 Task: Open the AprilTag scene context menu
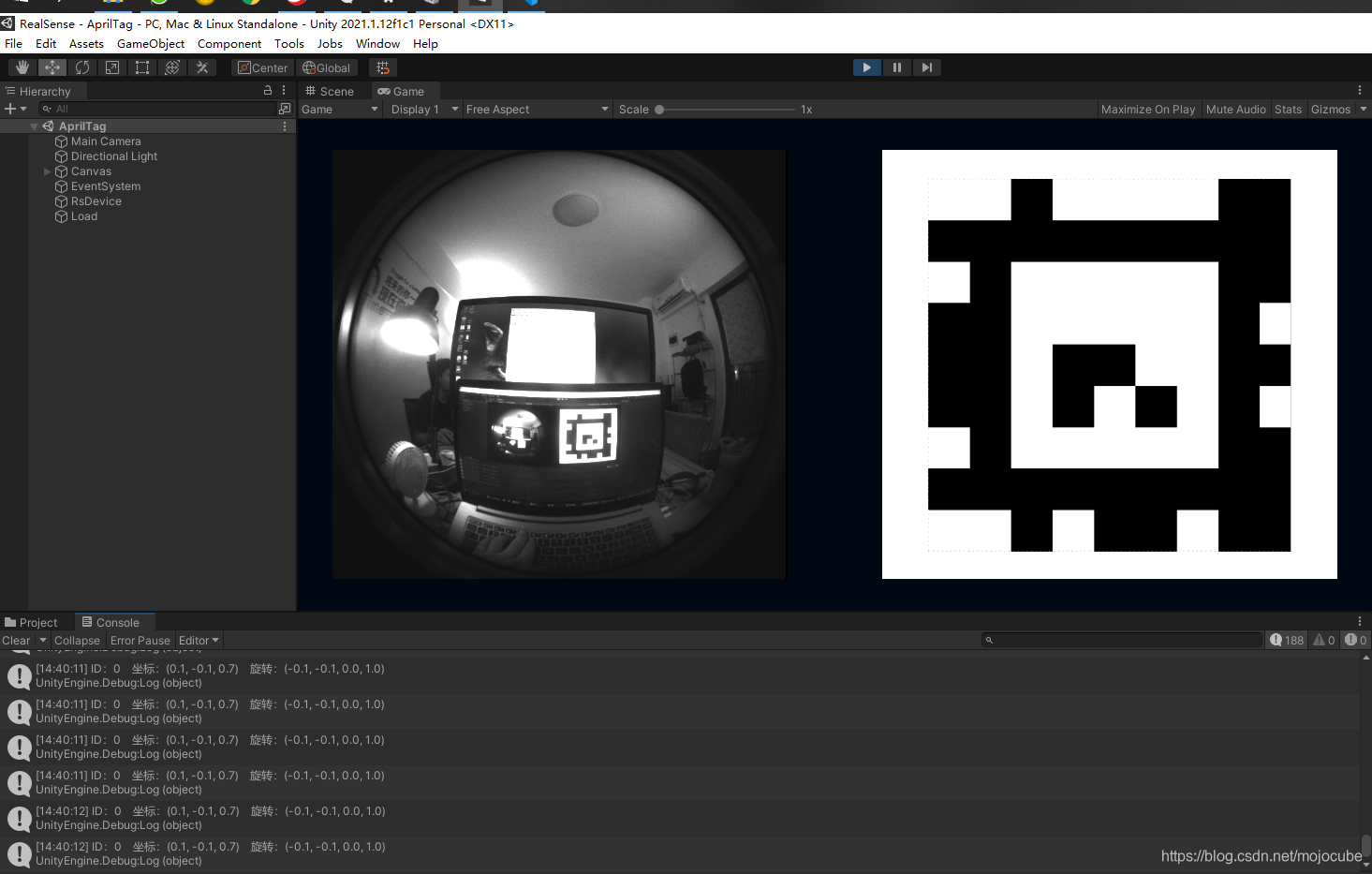(285, 126)
